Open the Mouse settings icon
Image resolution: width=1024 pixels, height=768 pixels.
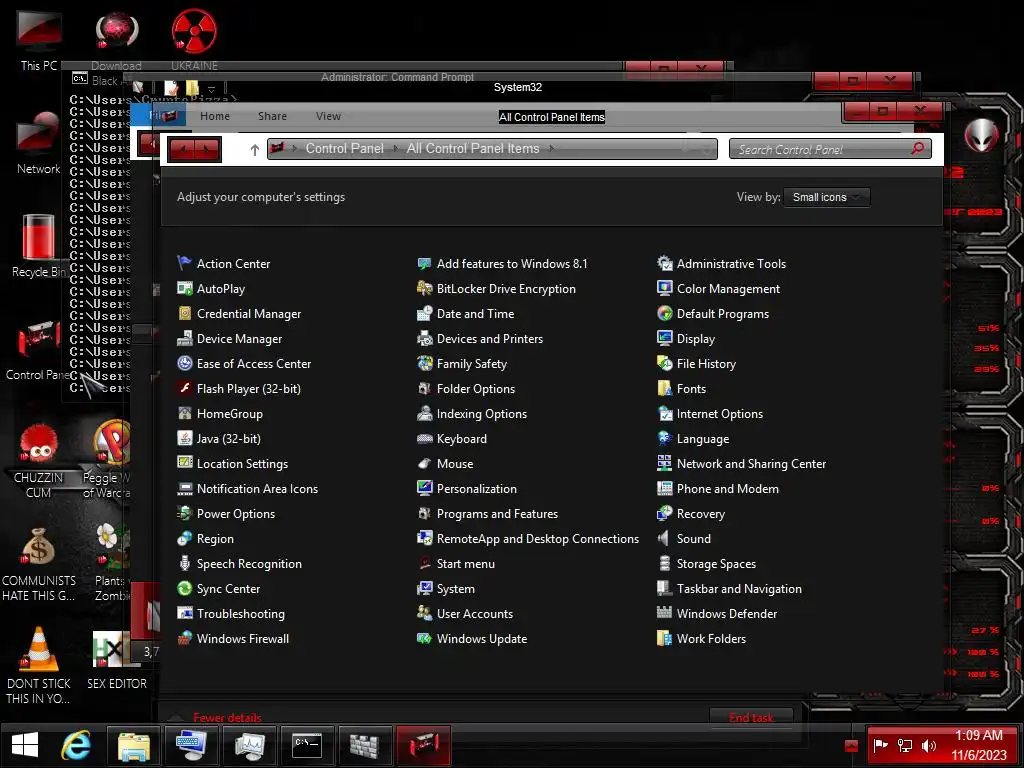(x=424, y=464)
